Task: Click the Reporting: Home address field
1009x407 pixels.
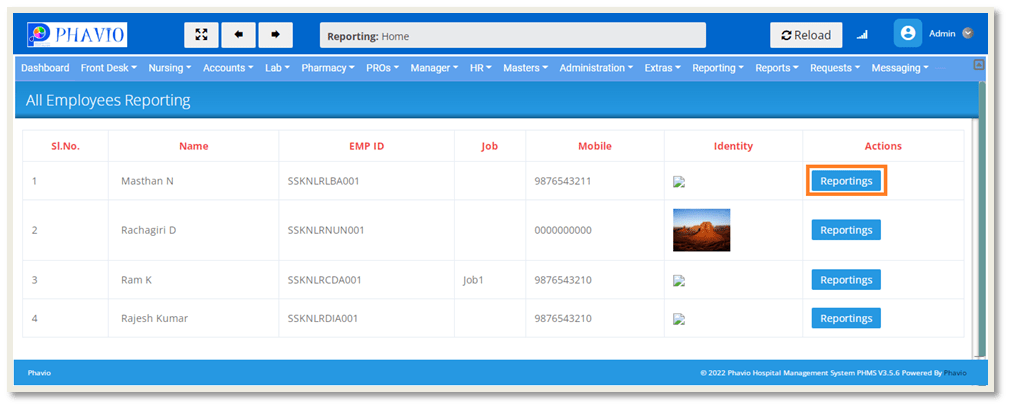Action: tap(513, 35)
